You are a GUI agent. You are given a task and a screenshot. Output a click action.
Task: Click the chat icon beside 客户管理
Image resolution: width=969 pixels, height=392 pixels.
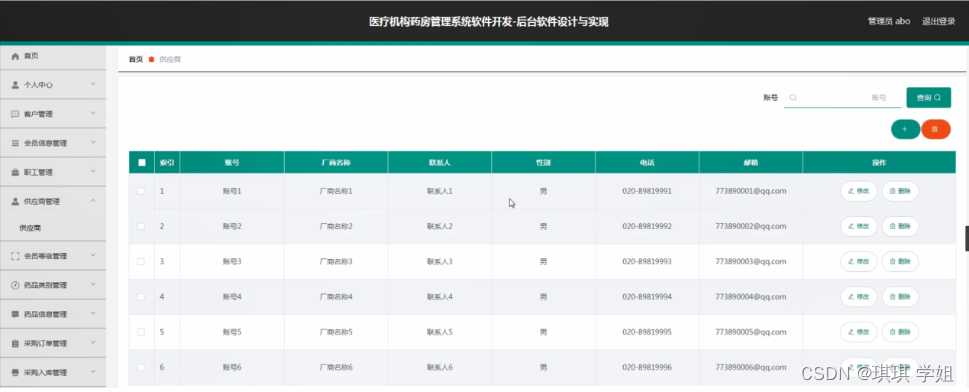click(x=15, y=114)
